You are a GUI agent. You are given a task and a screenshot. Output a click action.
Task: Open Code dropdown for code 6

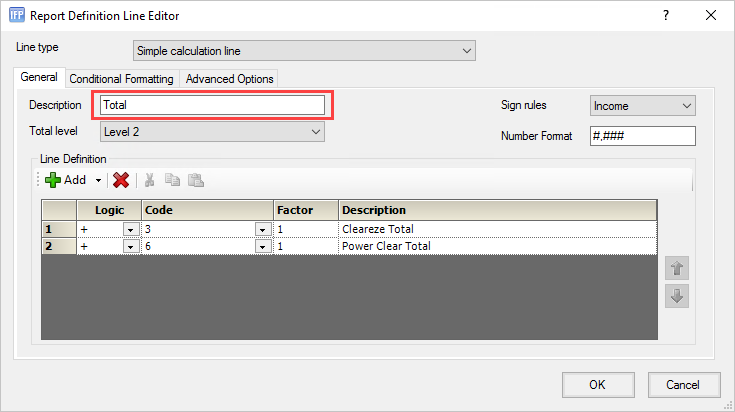tap(263, 247)
